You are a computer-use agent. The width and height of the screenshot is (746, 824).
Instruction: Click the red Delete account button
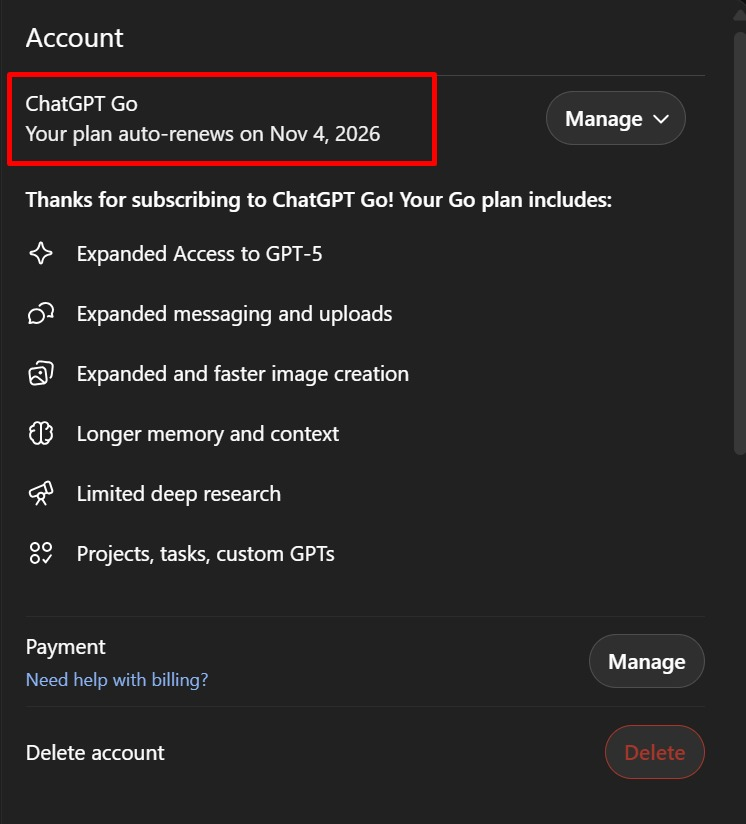click(655, 752)
